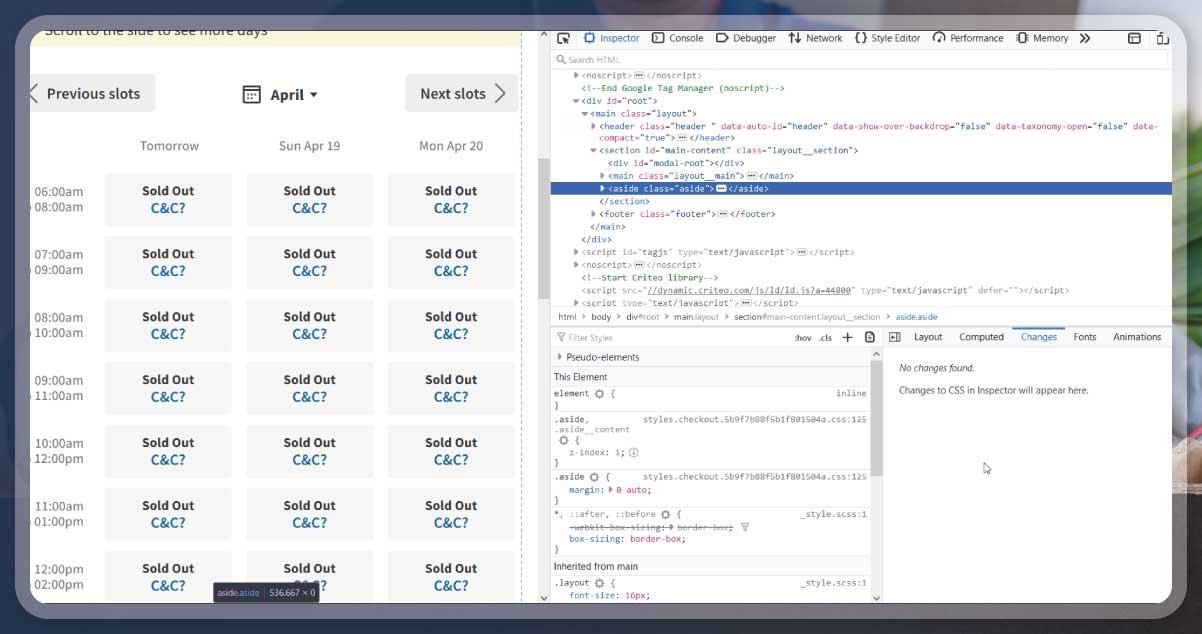Select body in the breadcrumb trail
Screen dimensions: 1202x634
point(600,317)
